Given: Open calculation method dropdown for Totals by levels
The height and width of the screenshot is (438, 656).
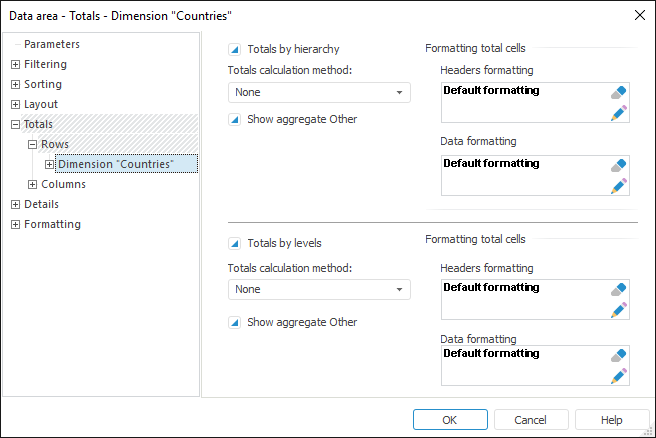Looking at the screenshot, I should click(x=400, y=289).
